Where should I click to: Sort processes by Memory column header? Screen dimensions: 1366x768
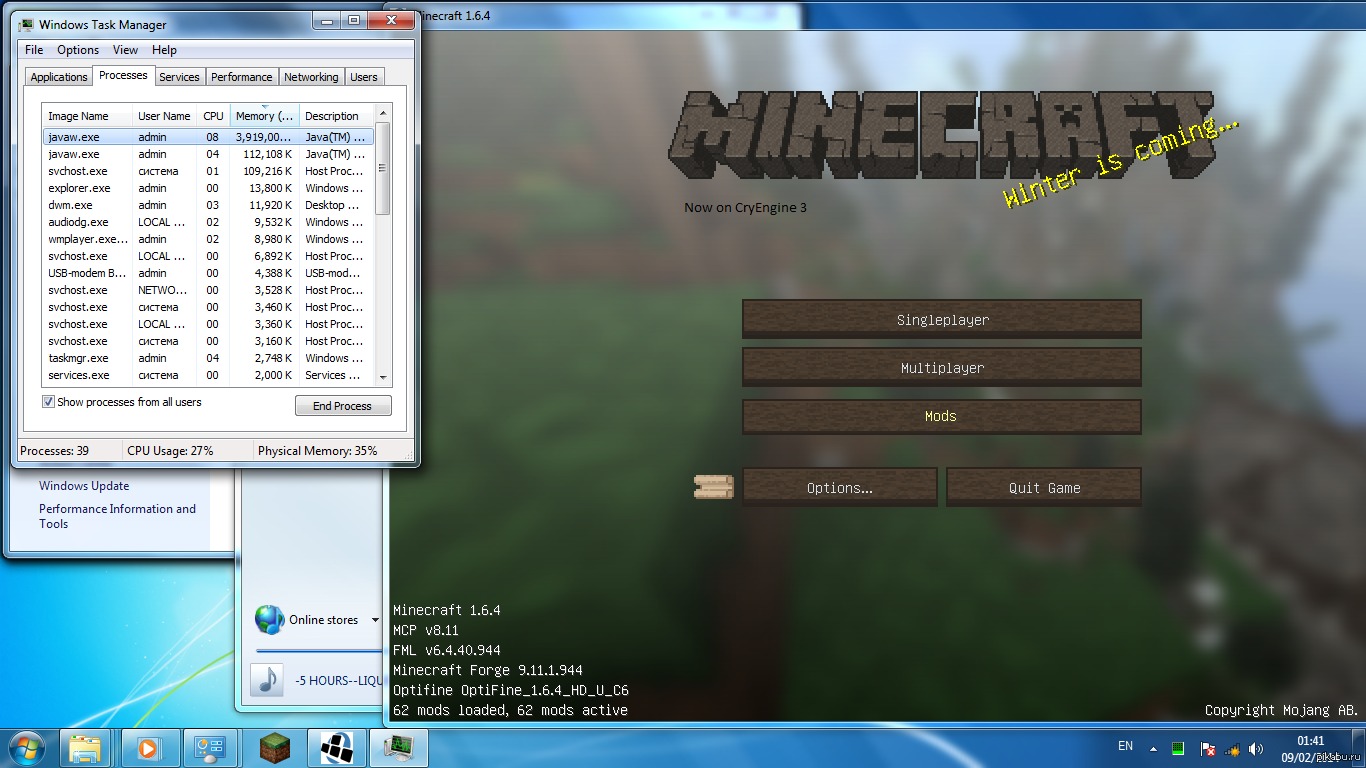coord(265,116)
